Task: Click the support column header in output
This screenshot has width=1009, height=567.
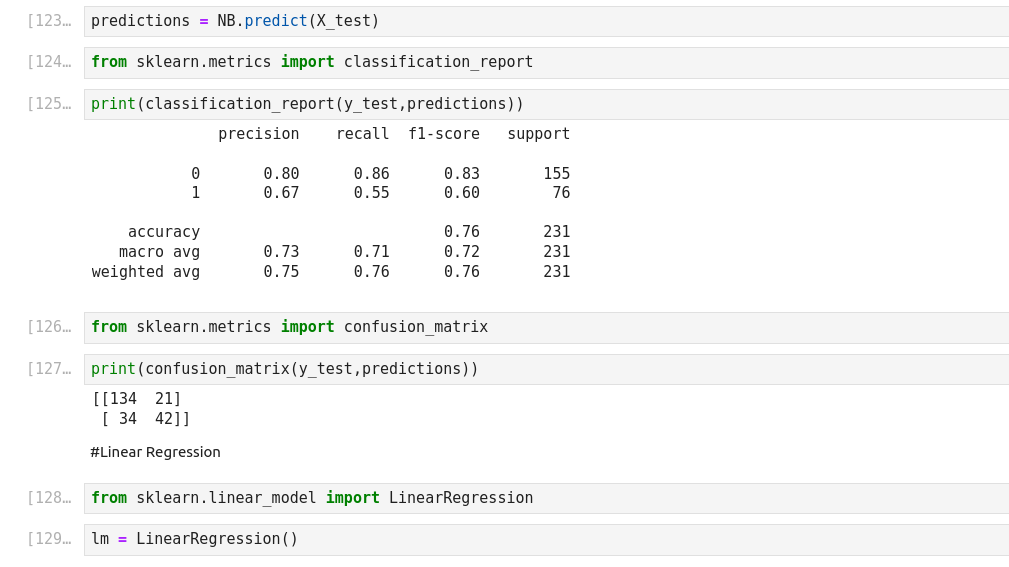Action: pos(538,134)
